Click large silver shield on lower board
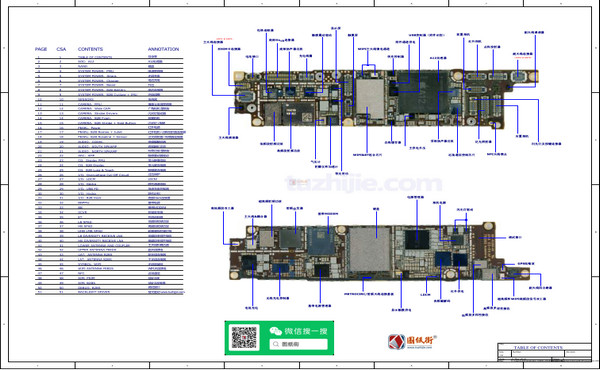Screen dimensions: 600x370 pos(370,249)
